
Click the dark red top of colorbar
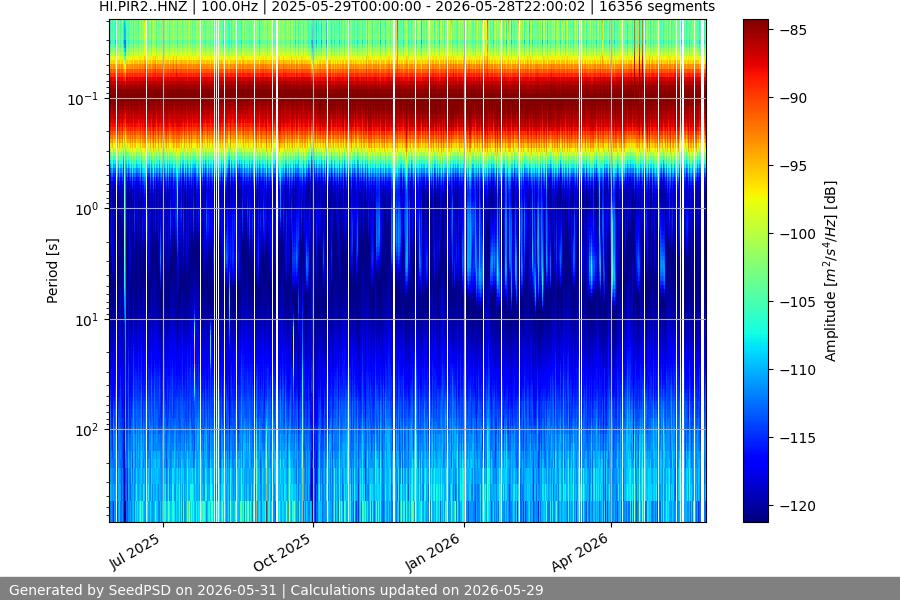click(x=755, y=29)
